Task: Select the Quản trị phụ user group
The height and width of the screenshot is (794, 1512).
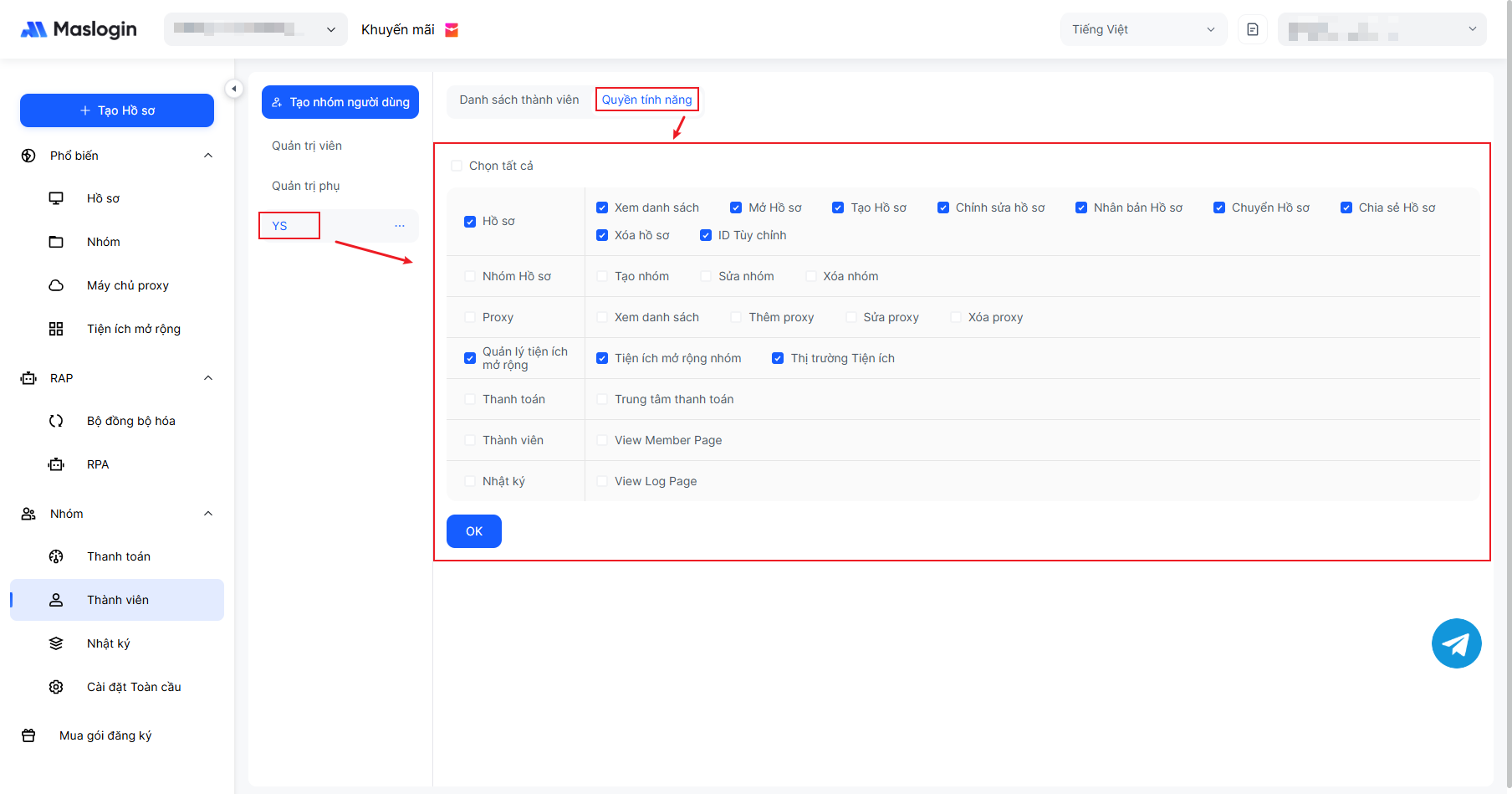Action: coord(306,186)
